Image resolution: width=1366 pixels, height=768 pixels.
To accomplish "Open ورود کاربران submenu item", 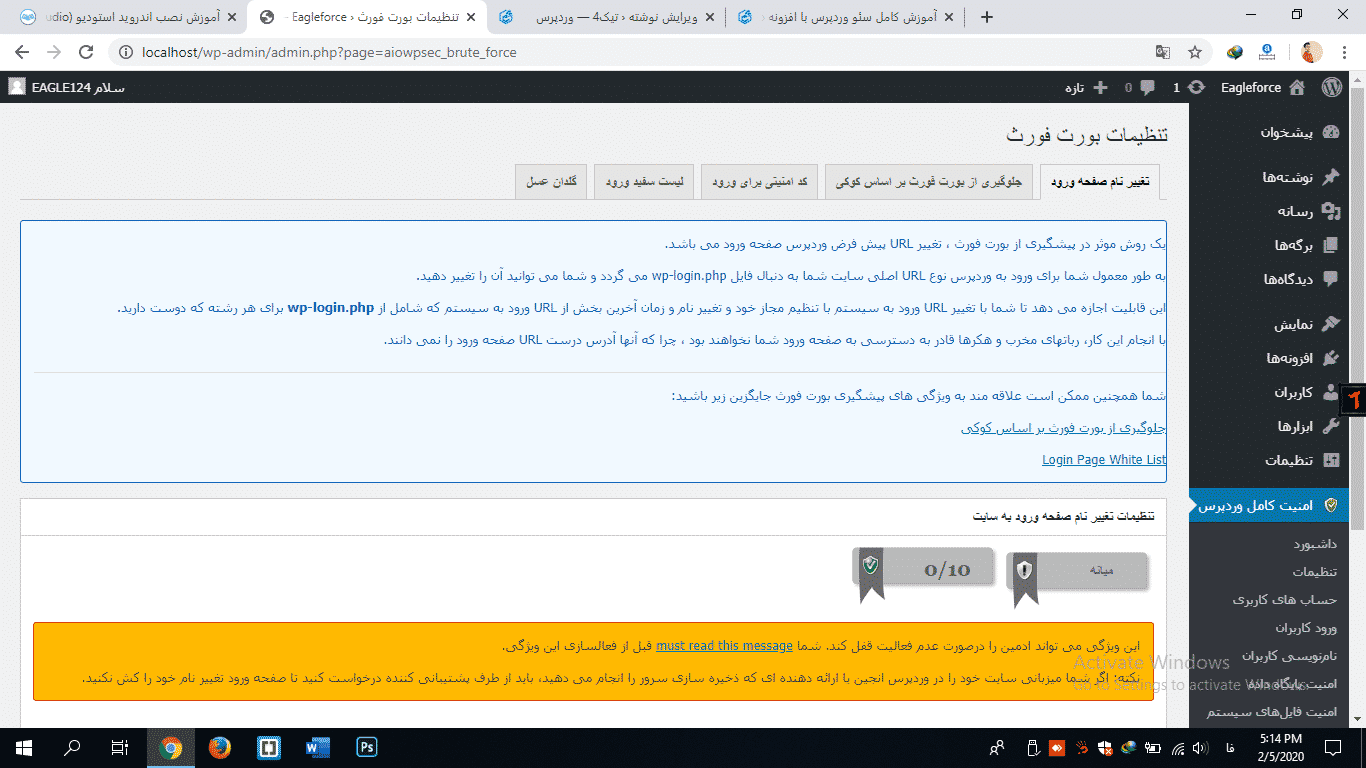I will pyautogui.click(x=1306, y=628).
